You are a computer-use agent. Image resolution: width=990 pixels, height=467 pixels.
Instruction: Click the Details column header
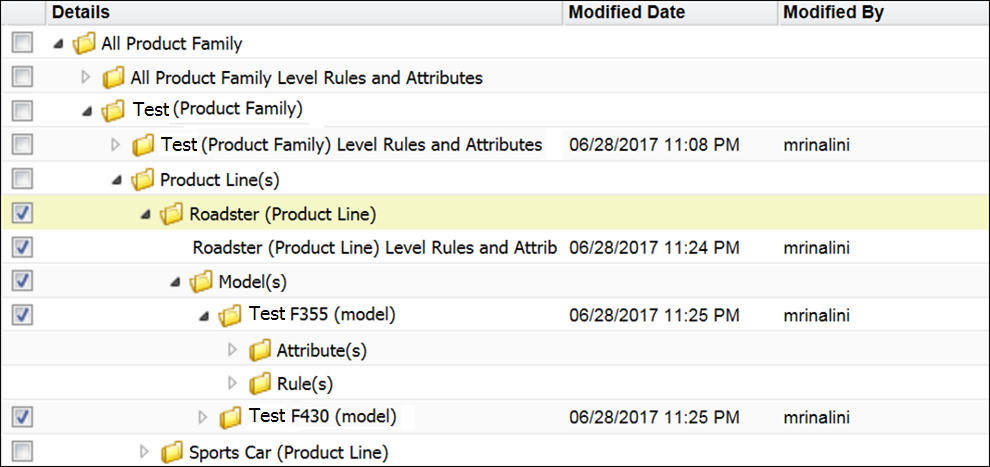tap(80, 12)
